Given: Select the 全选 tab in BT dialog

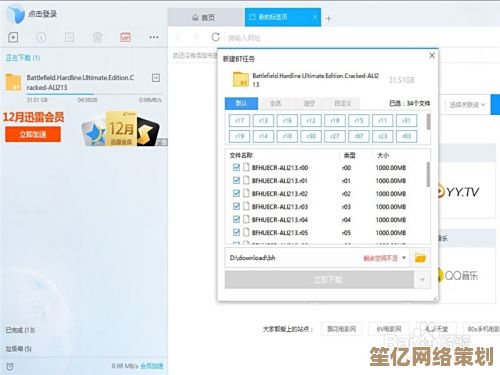Looking at the screenshot, I should pos(275,103).
